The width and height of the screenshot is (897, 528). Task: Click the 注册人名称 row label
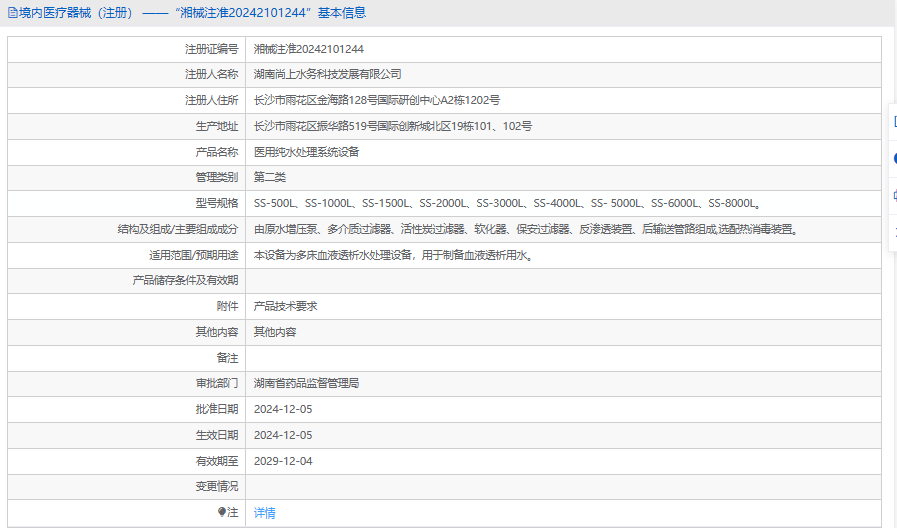(x=212, y=74)
